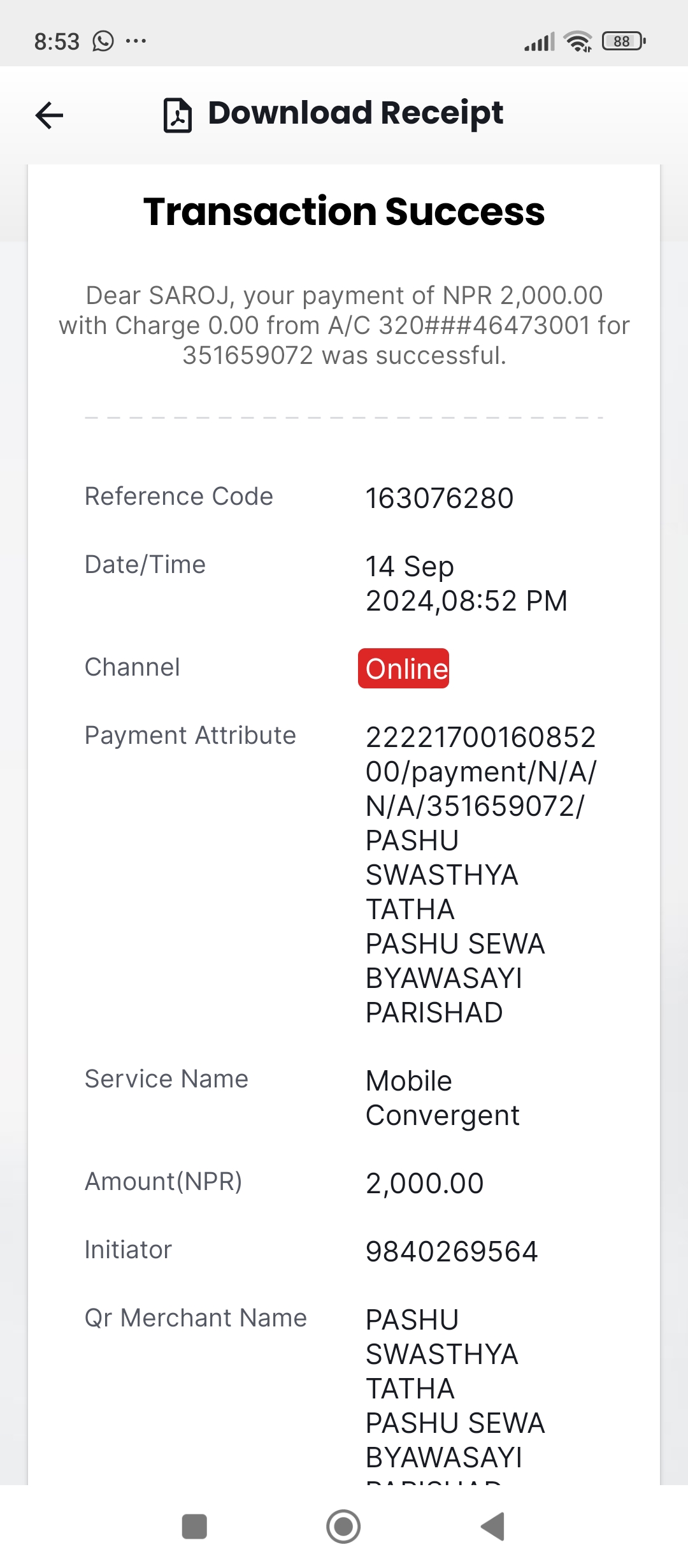This screenshot has width=688, height=1568.
Task: Tap the amount value 2,000.00
Action: pyautogui.click(x=425, y=1183)
